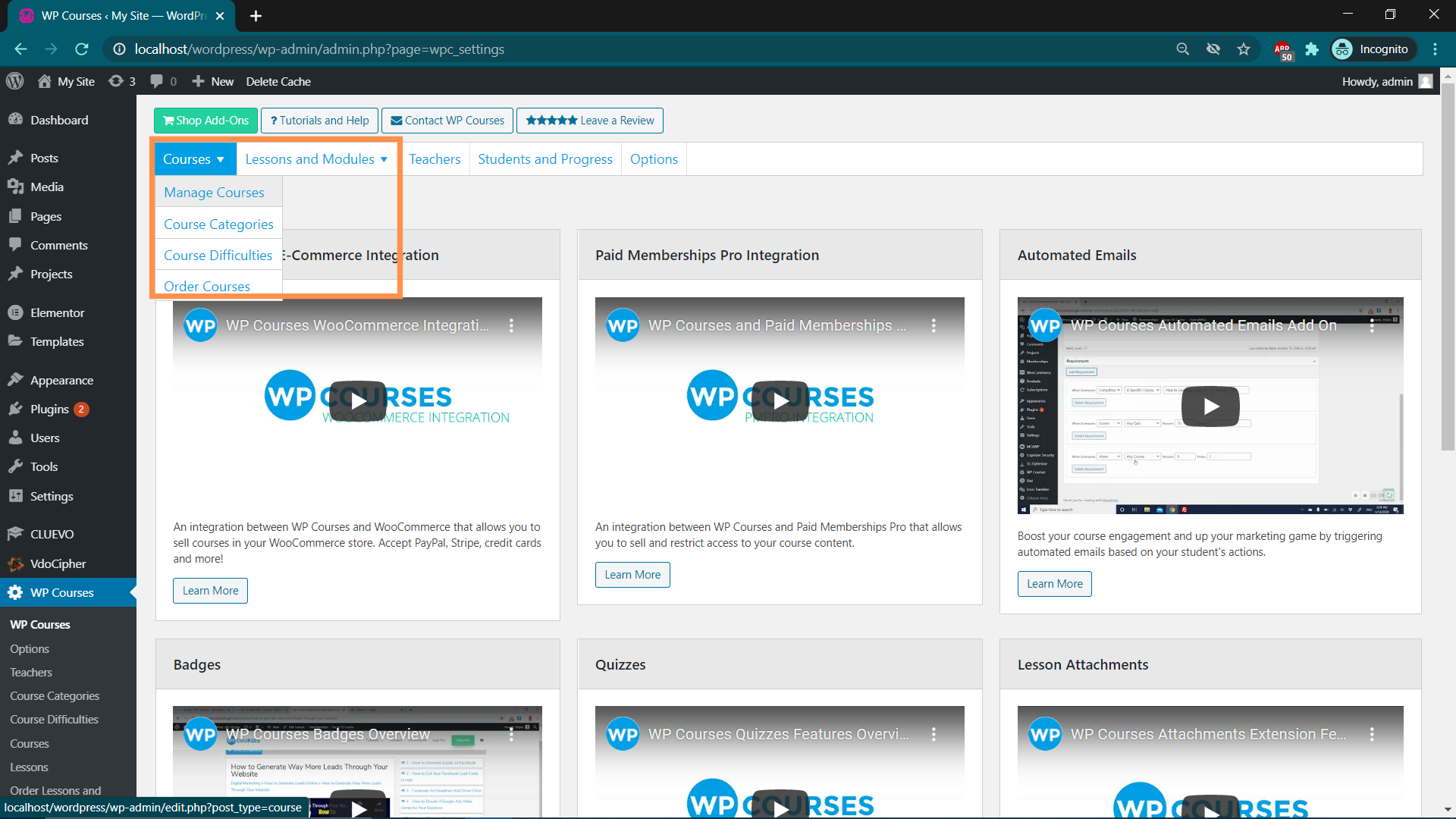Select Manage Courses from dropdown
The width and height of the screenshot is (1456, 819).
(x=218, y=193)
